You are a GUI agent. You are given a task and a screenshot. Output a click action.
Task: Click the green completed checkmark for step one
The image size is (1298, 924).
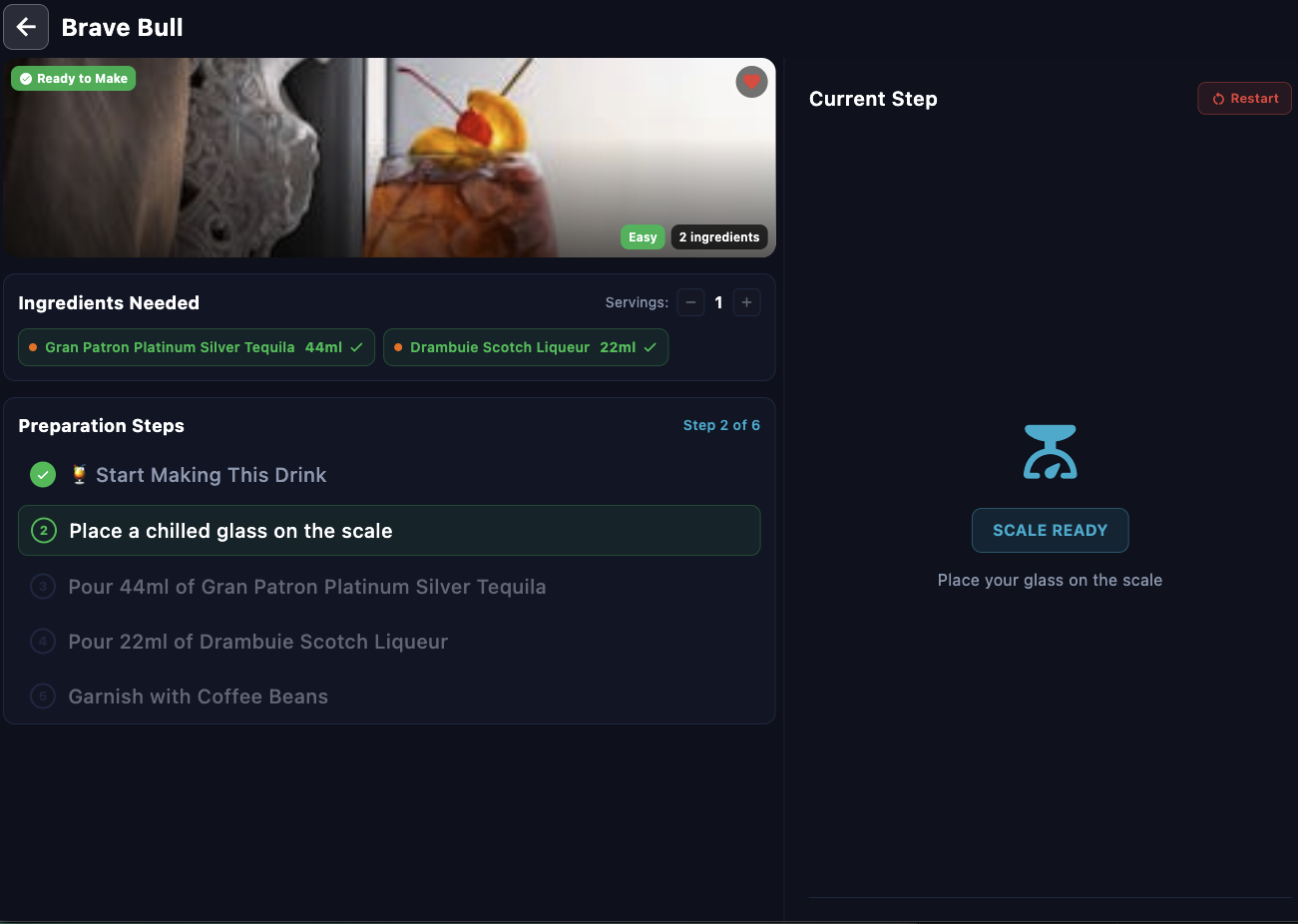pyautogui.click(x=43, y=475)
